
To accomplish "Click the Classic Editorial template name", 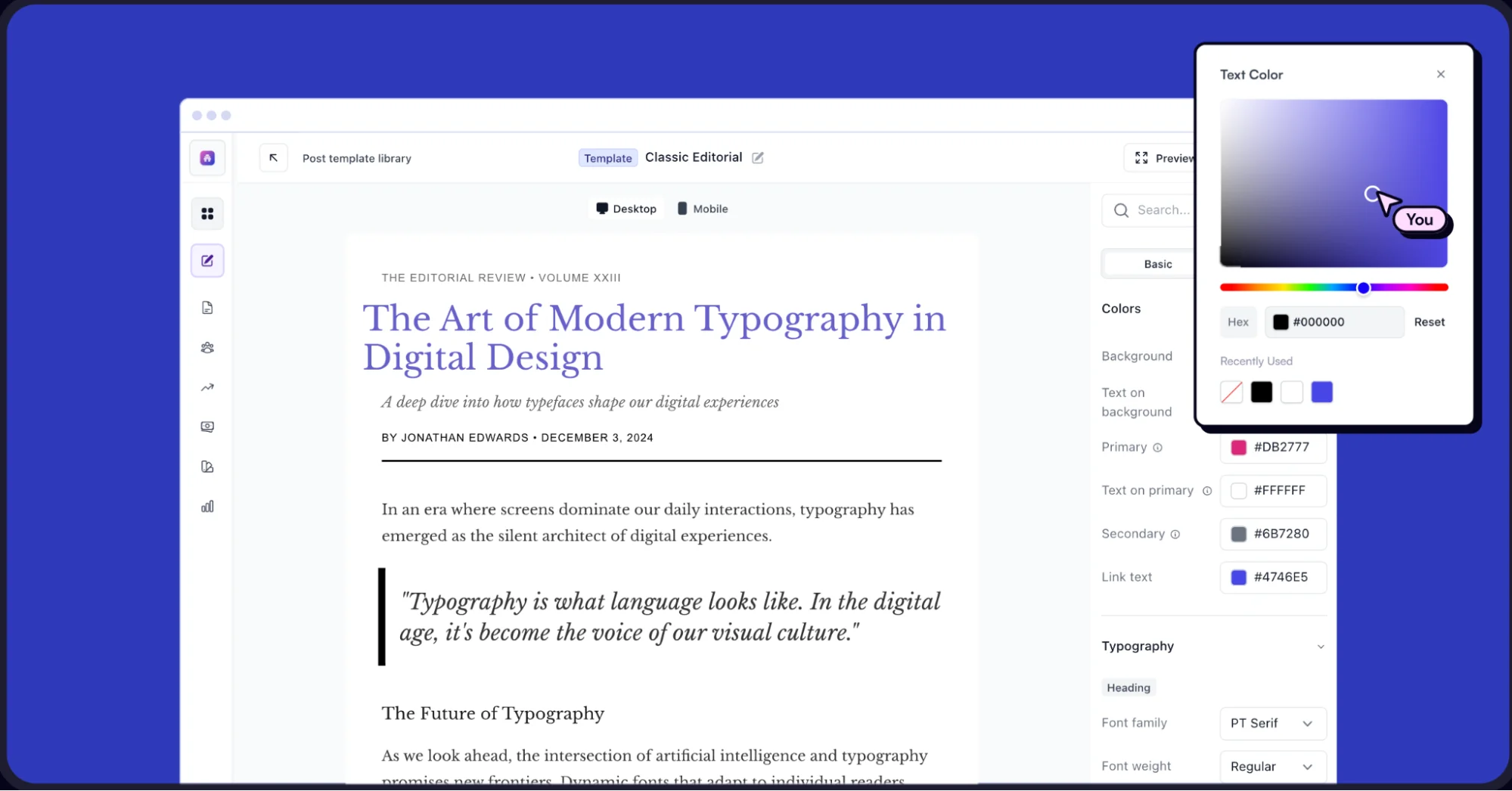I will (x=694, y=157).
